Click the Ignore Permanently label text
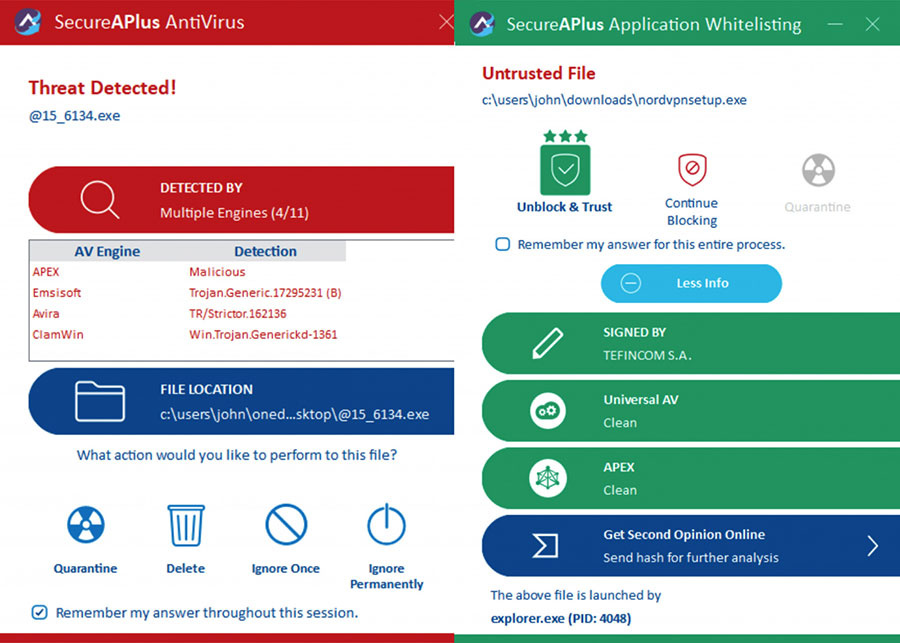 pos(386,576)
